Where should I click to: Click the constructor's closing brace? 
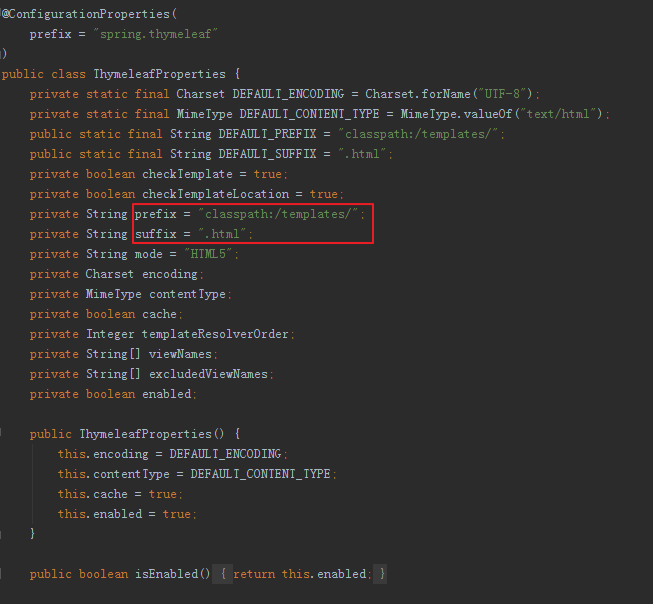pyautogui.click(x=32, y=533)
